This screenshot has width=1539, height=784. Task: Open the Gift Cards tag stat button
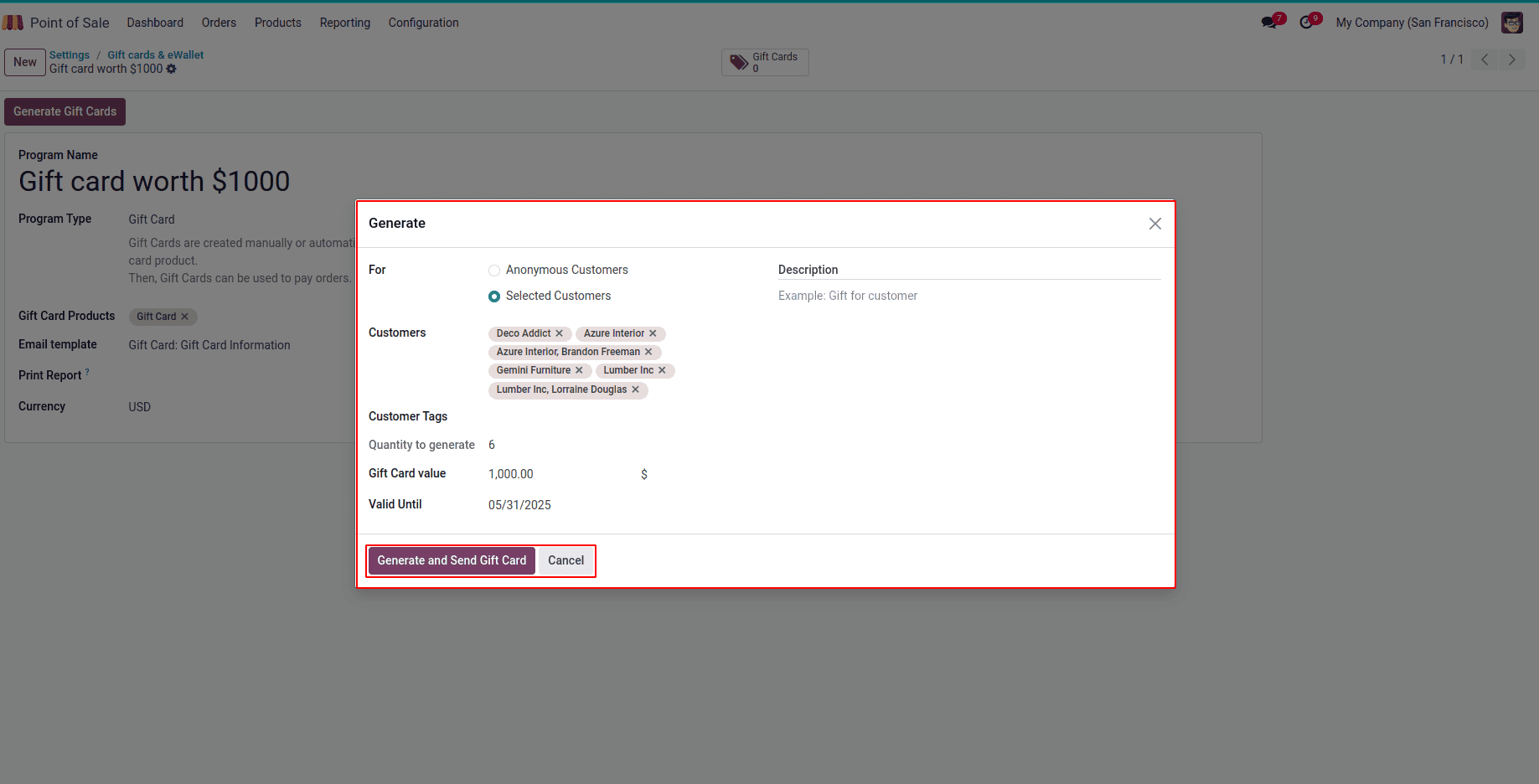765,62
